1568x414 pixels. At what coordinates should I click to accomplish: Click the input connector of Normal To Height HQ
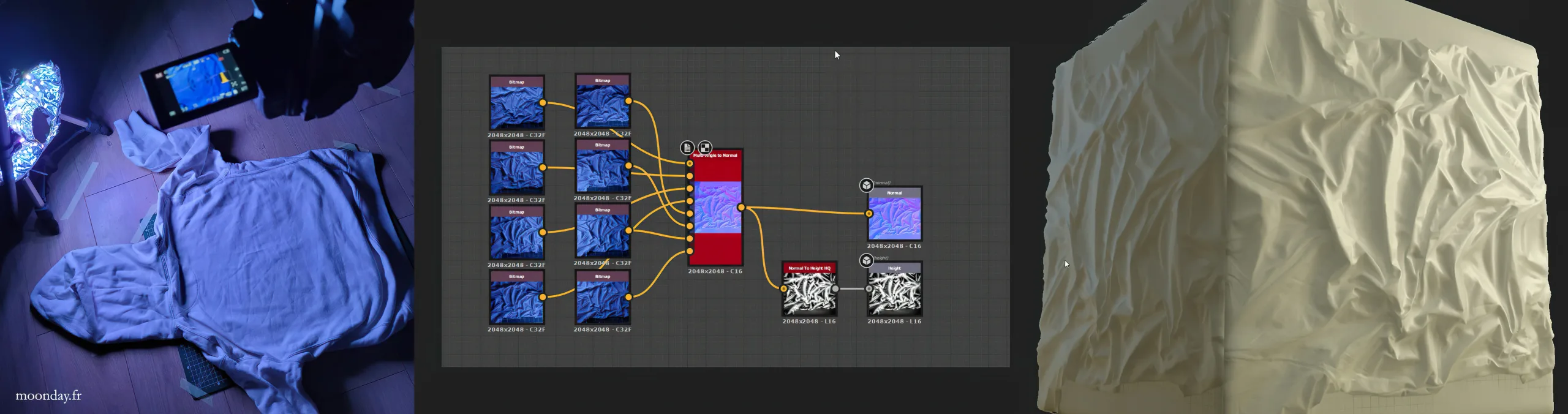coord(783,288)
